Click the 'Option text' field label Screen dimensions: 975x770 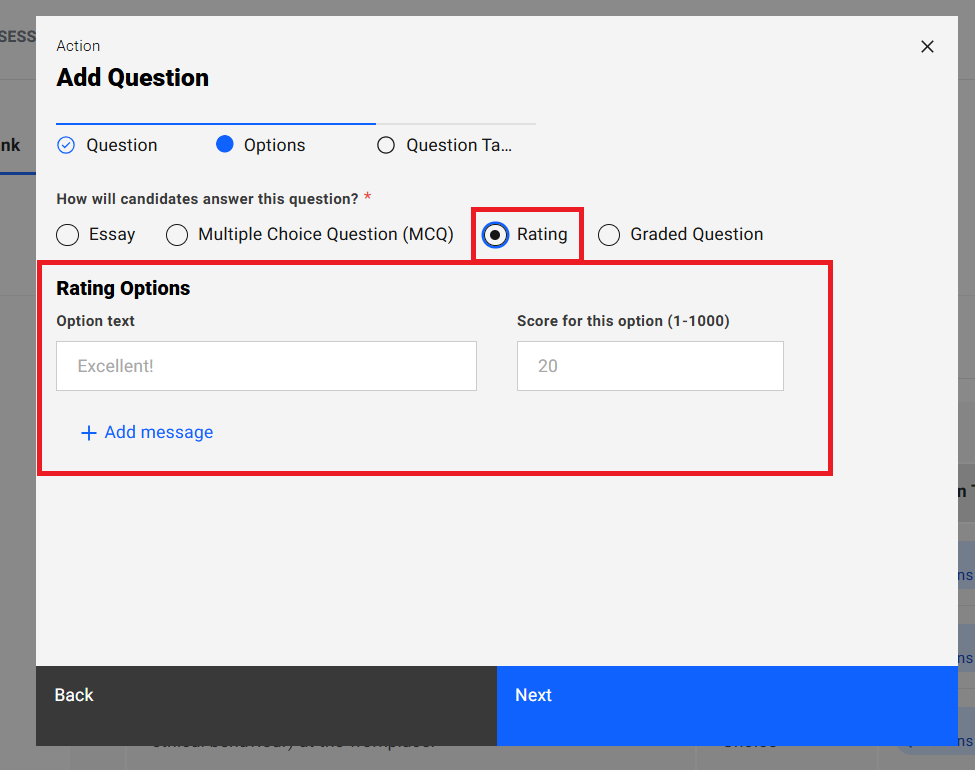[x=95, y=321]
